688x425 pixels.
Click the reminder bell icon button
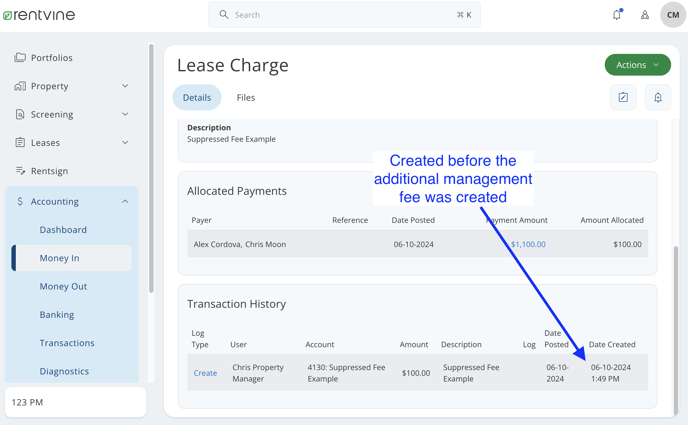658,97
